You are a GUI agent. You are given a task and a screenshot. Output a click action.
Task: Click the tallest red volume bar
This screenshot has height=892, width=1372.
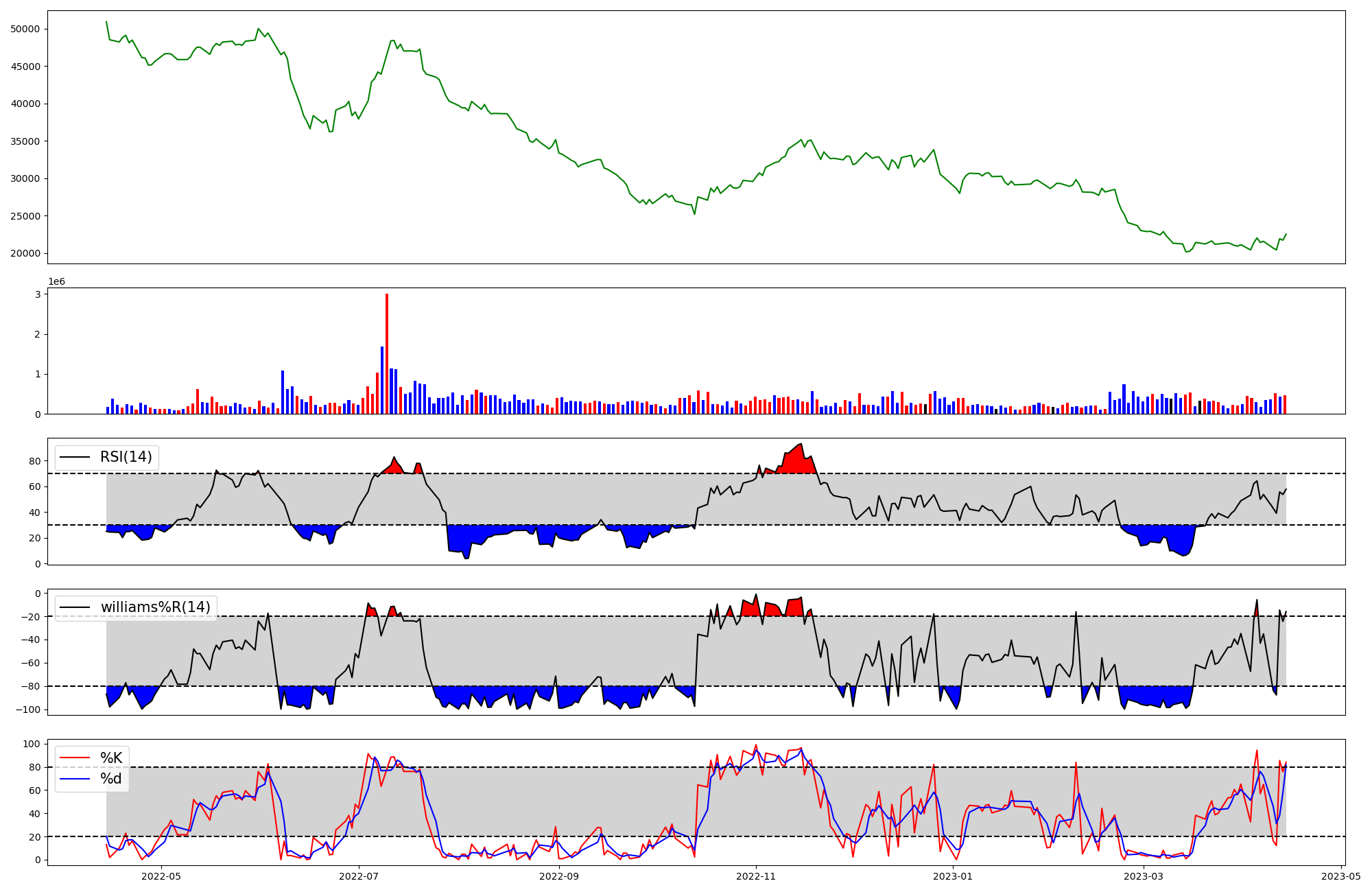click(x=387, y=353)
